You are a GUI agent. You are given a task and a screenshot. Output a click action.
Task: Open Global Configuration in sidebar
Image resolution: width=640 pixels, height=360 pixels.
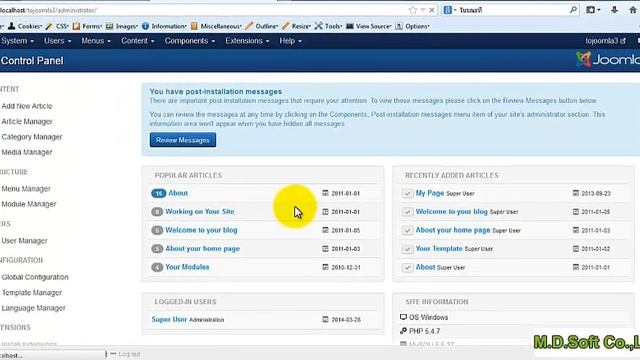(35, 277)
